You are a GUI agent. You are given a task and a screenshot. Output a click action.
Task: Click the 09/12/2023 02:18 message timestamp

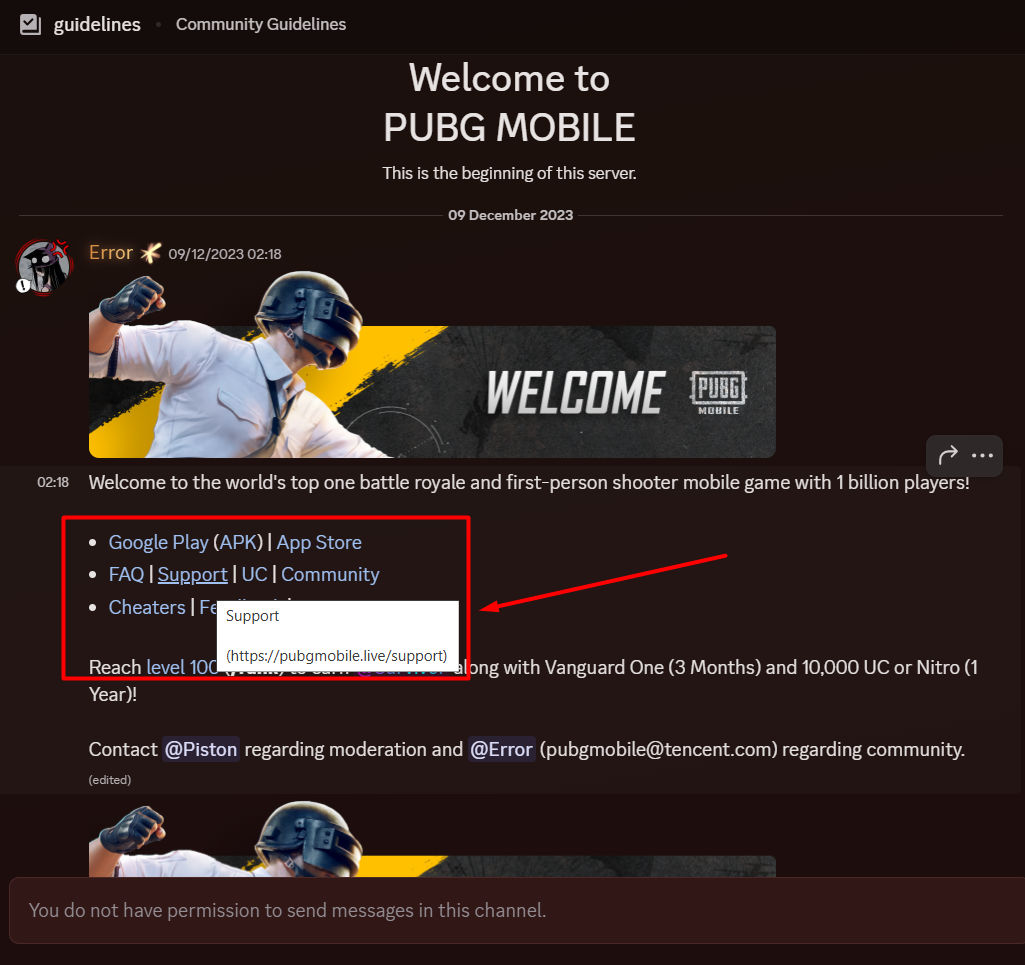click(225, 254)
